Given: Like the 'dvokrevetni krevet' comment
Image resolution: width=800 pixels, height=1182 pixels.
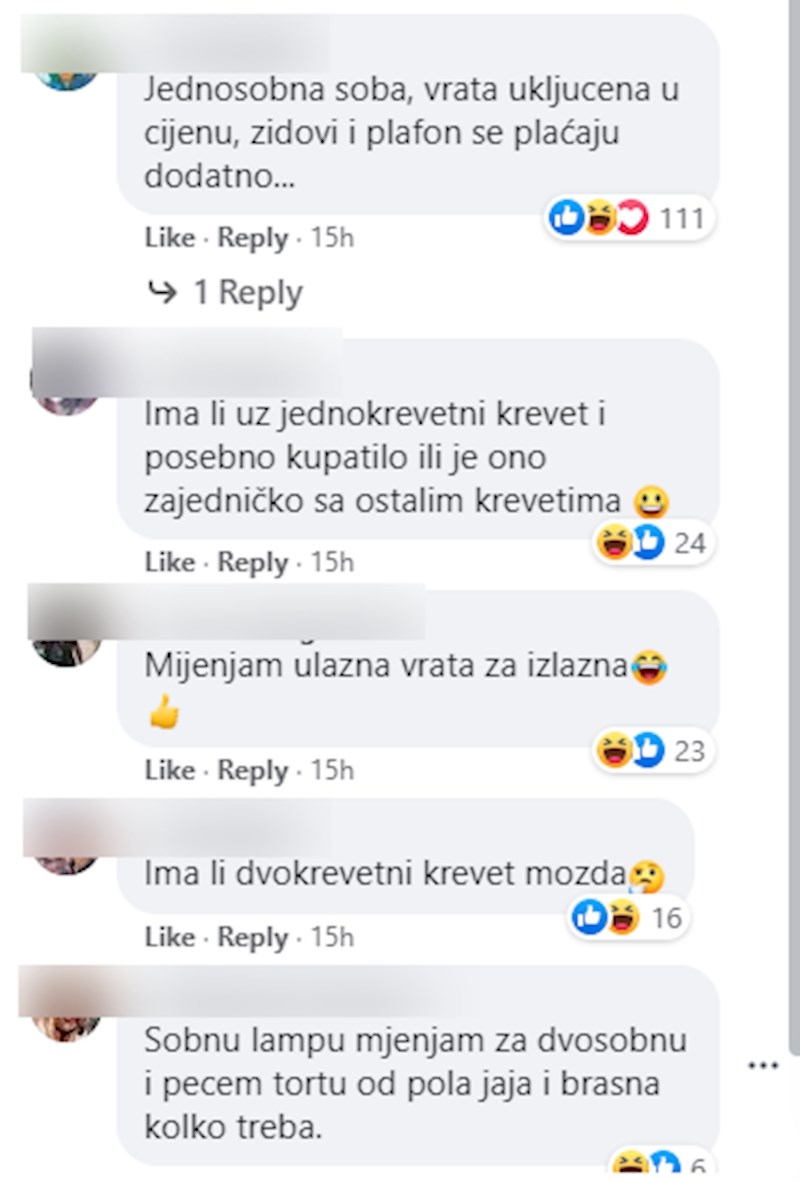Looking at the screenshot, I should [170, 936].
